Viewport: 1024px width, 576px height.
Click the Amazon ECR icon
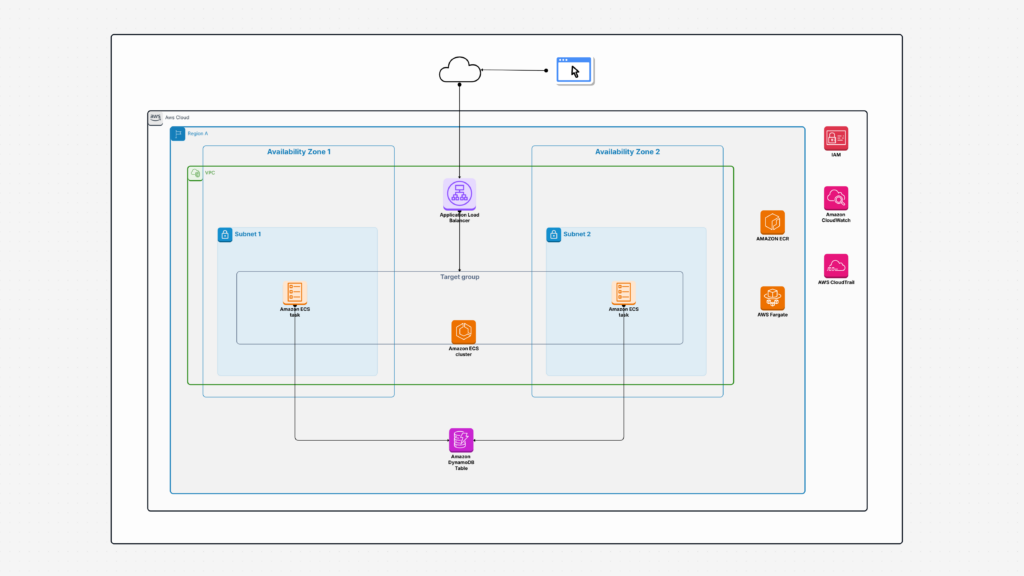772,224
